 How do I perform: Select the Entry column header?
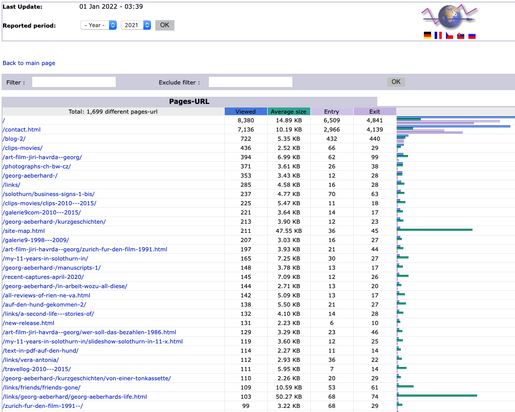click(x=332, y=111)
